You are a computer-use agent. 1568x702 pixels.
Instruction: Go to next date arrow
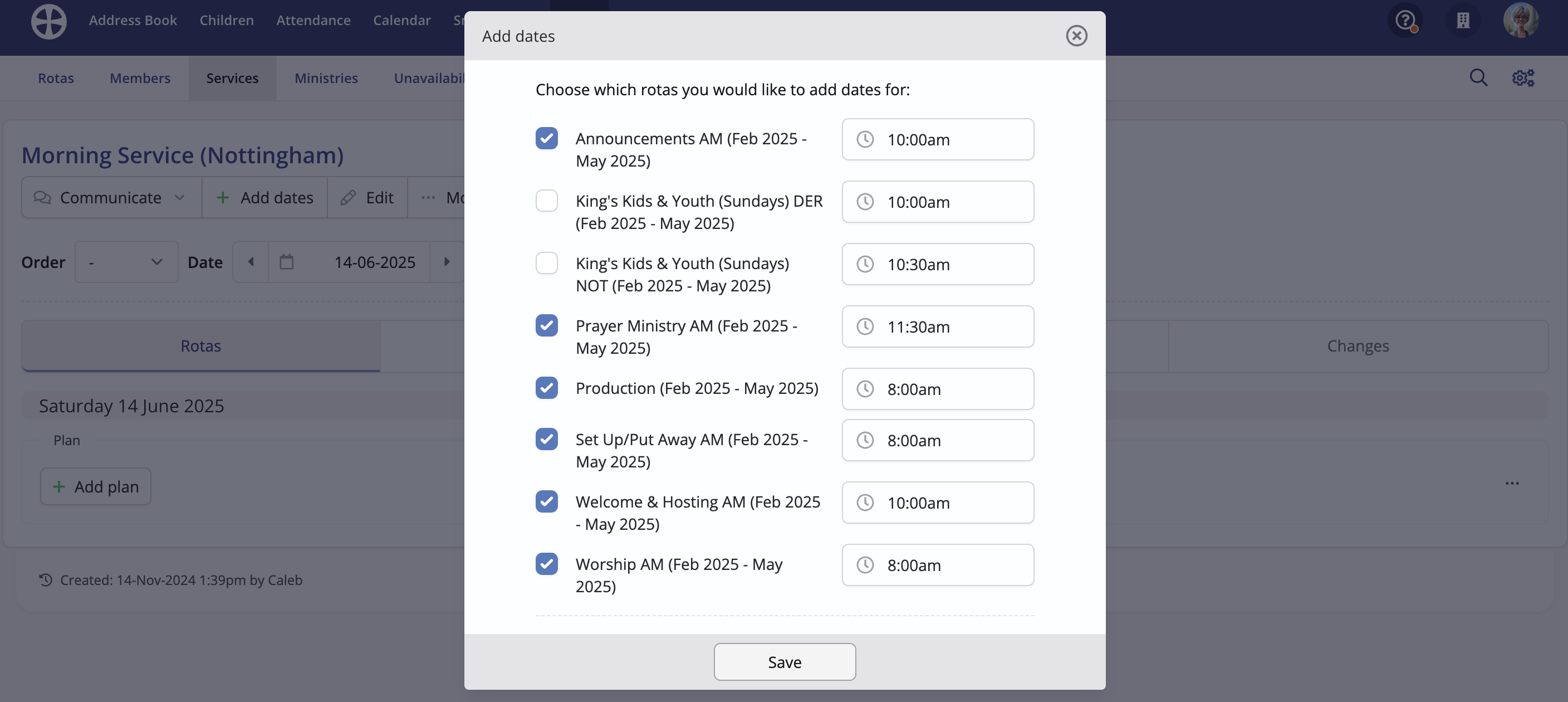tap(447, 262)
